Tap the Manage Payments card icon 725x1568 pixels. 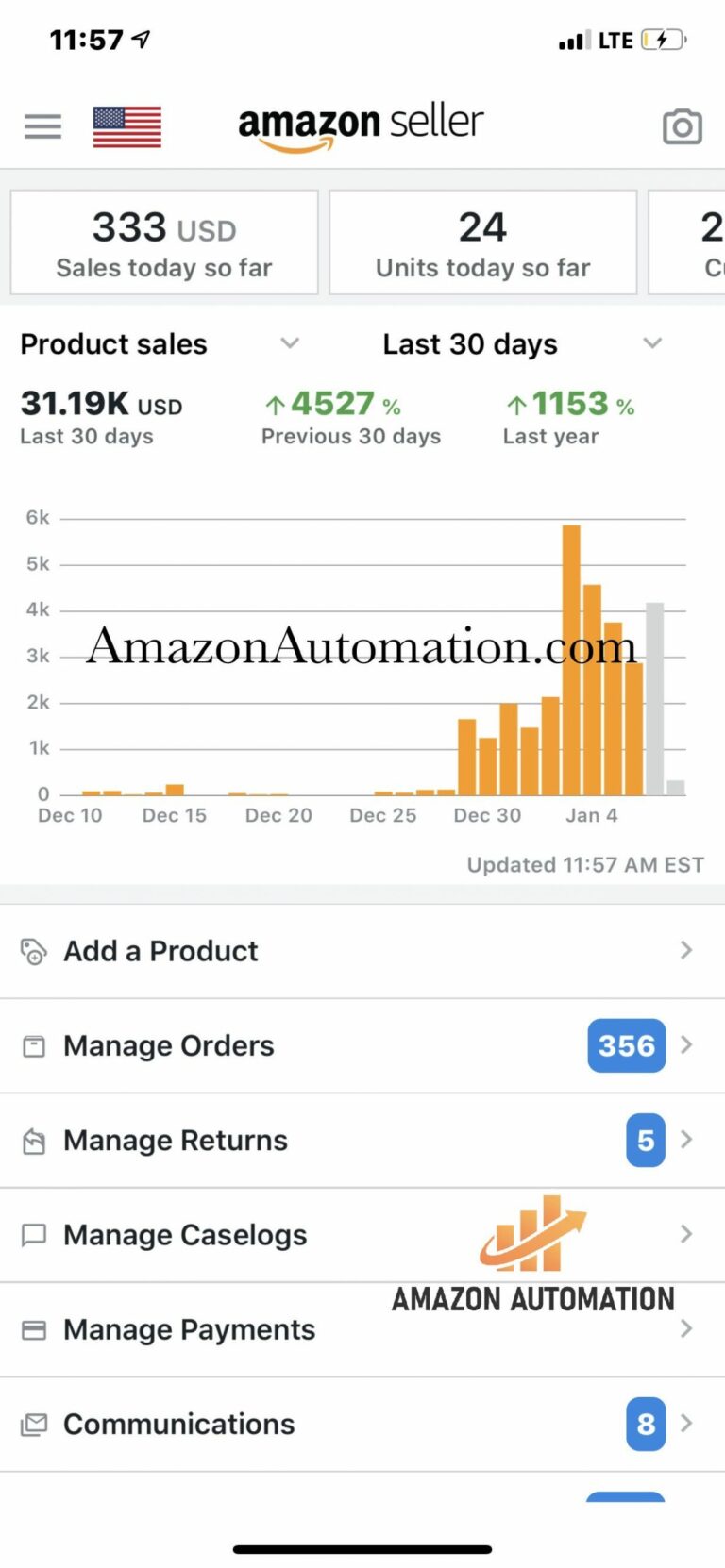point(34,1329)
